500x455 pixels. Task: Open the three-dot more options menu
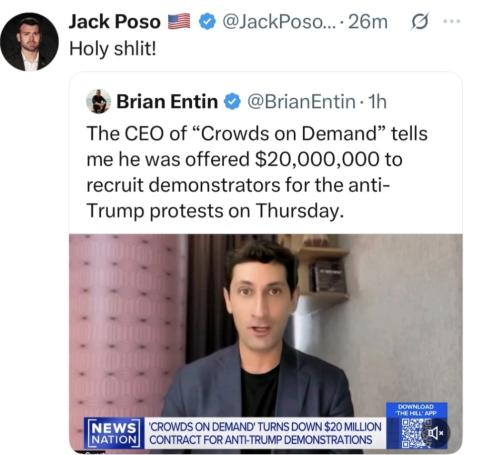452,21
